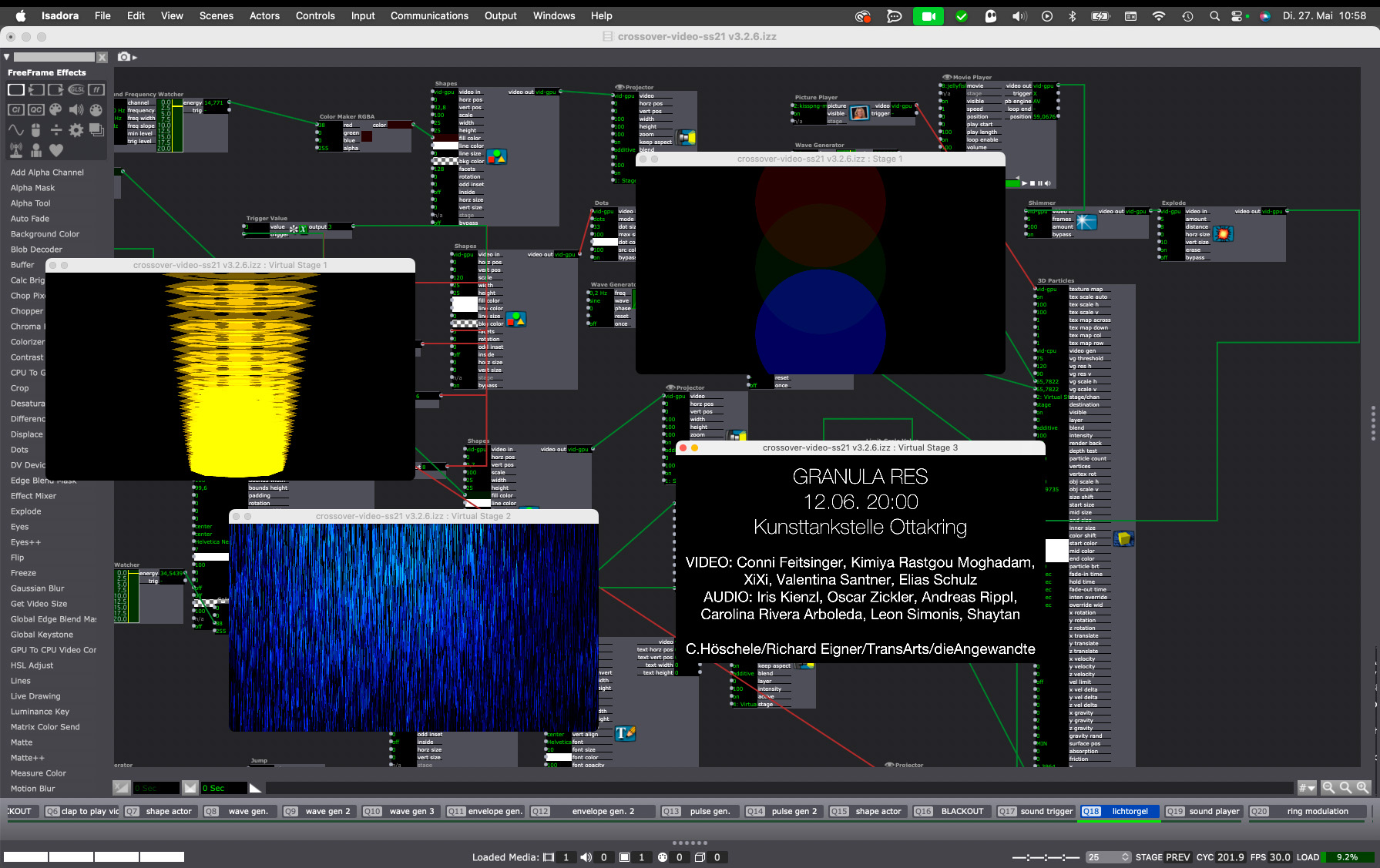Select the user actors (stacked squares) filter icon
The width and height of the screenshot is (1380, 868).
coord(96,130)
